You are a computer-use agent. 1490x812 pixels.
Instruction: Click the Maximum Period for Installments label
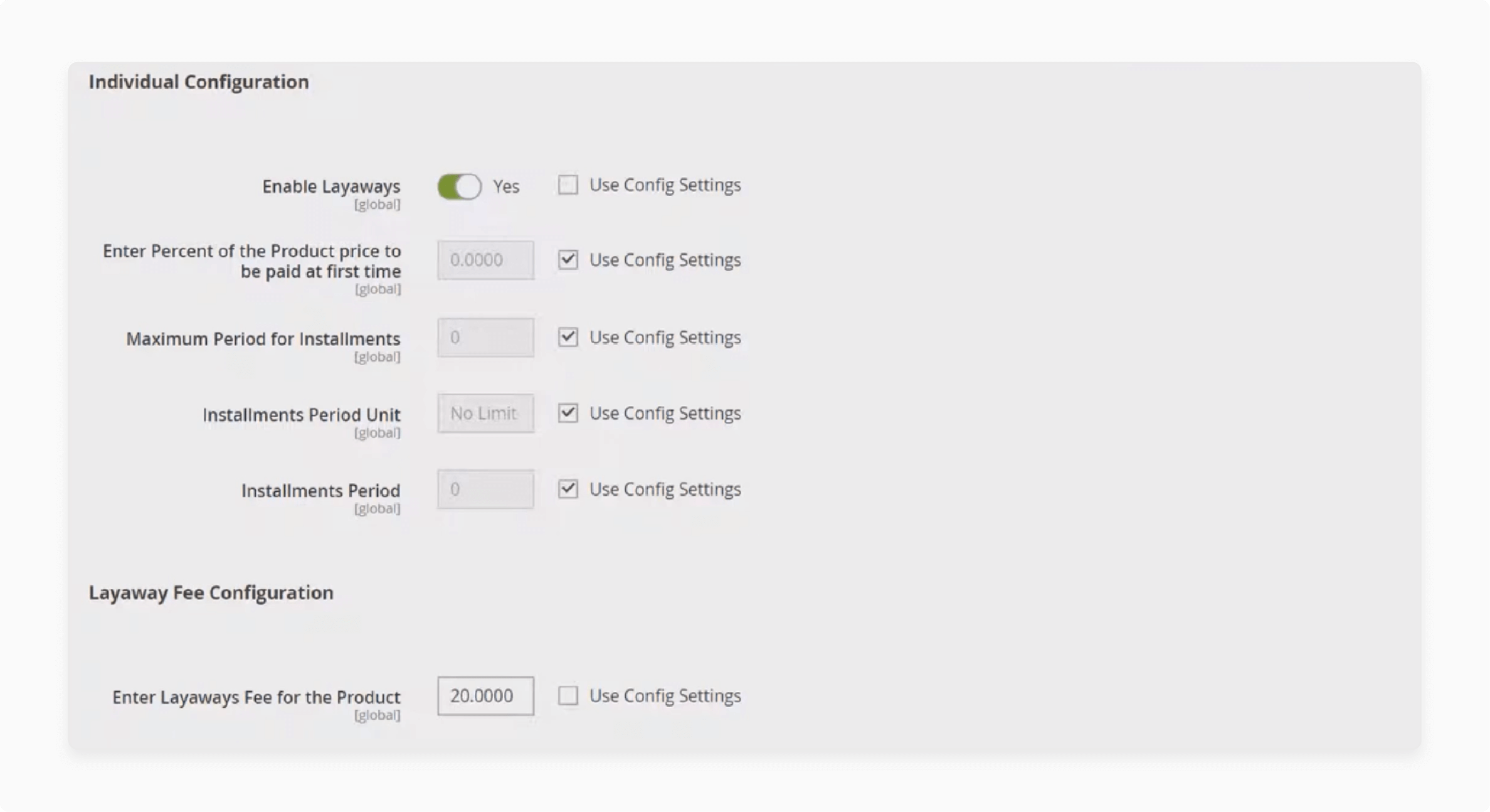point(263,339)
